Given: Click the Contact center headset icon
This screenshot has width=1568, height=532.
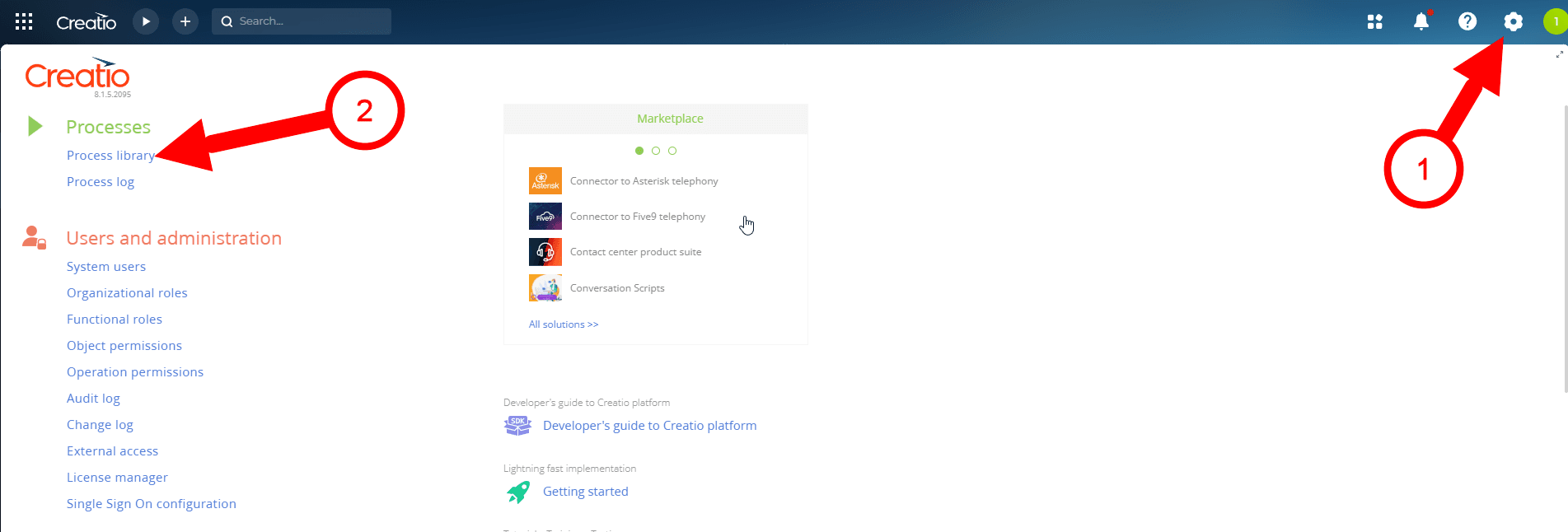Looking at the screenshot, I should click(x=545, y=252).
